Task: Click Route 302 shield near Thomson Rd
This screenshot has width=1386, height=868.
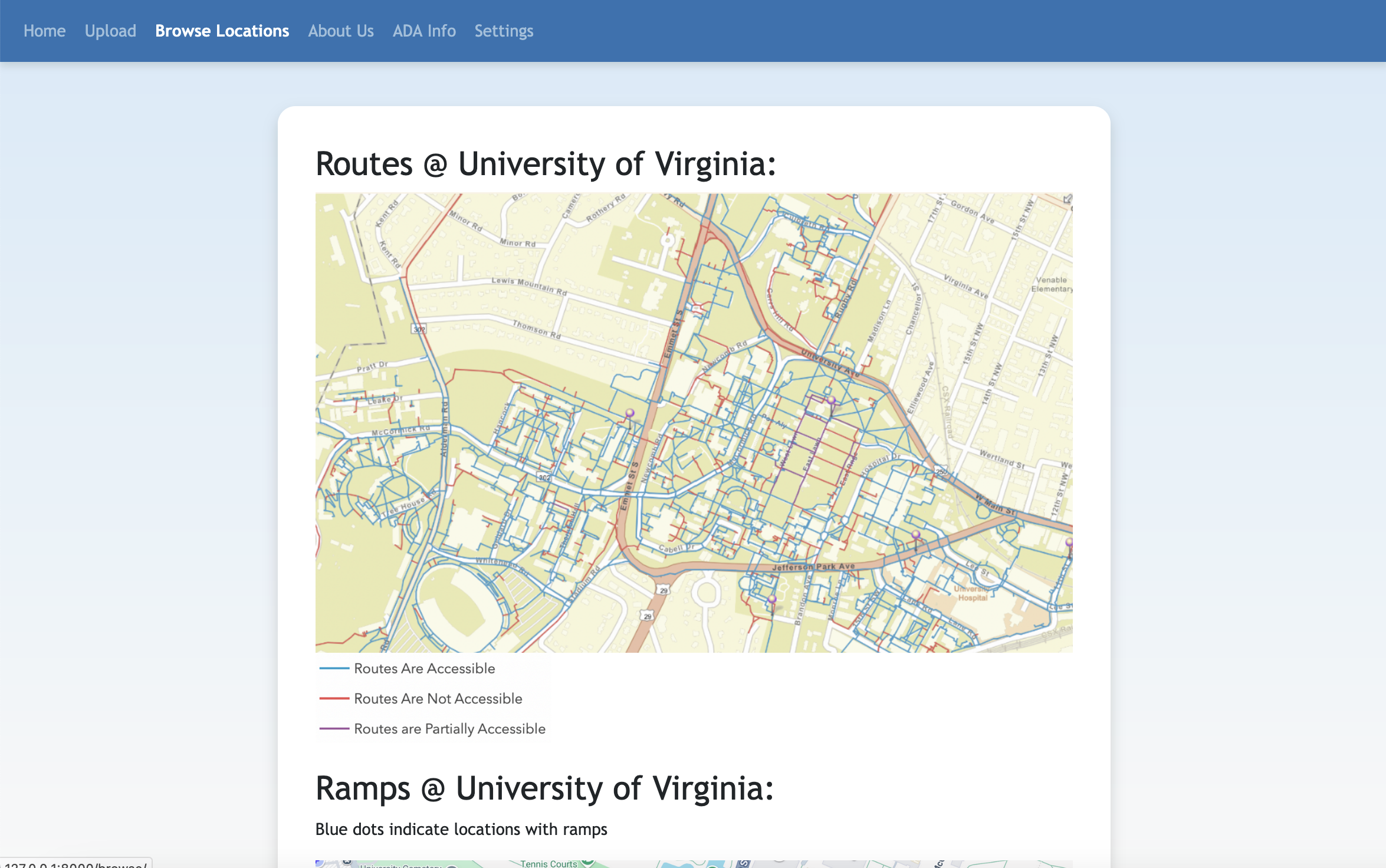Action: coord(418,329)
